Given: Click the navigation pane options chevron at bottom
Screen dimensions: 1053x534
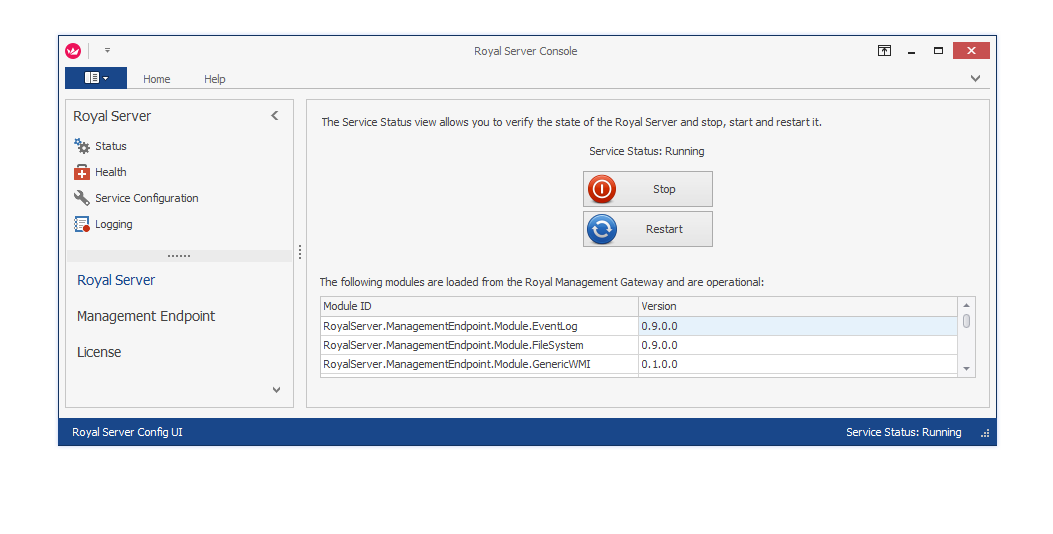Looking at the screenshot, I should coord(276,390).
